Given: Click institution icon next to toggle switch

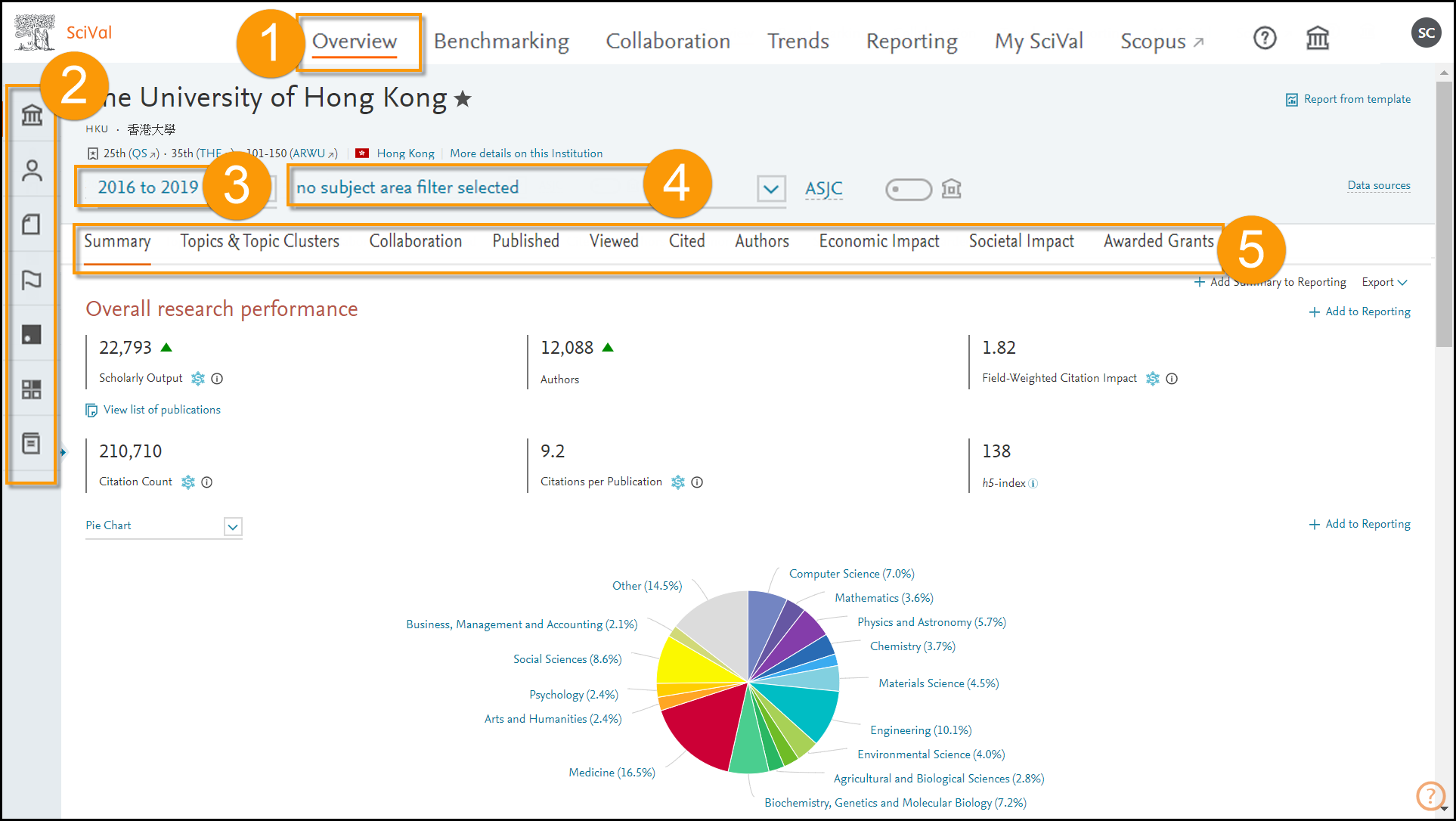Looking at the screenshot, I should 952,189.
